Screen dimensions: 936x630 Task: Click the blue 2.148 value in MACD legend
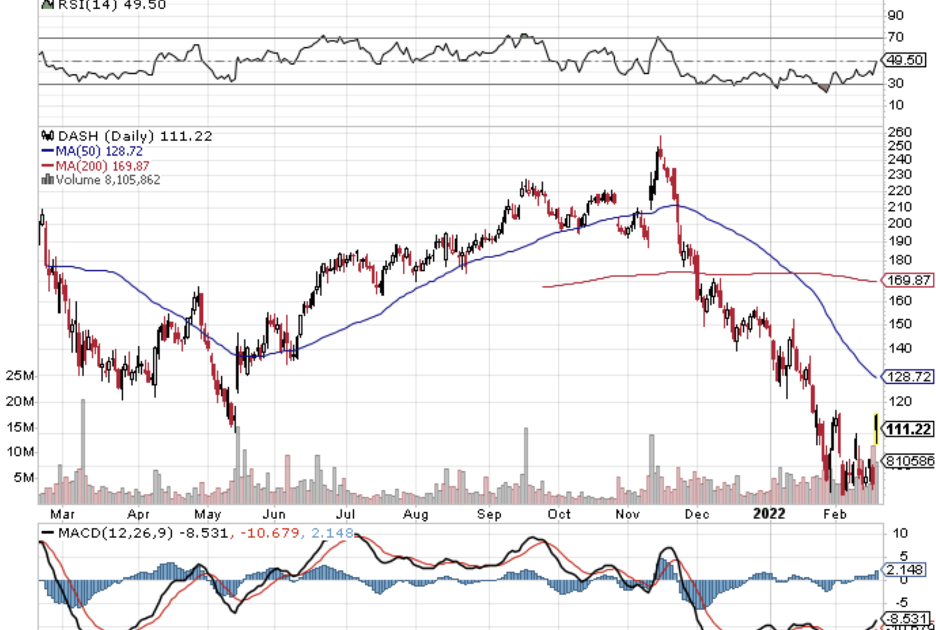click(x=330, y=533)
